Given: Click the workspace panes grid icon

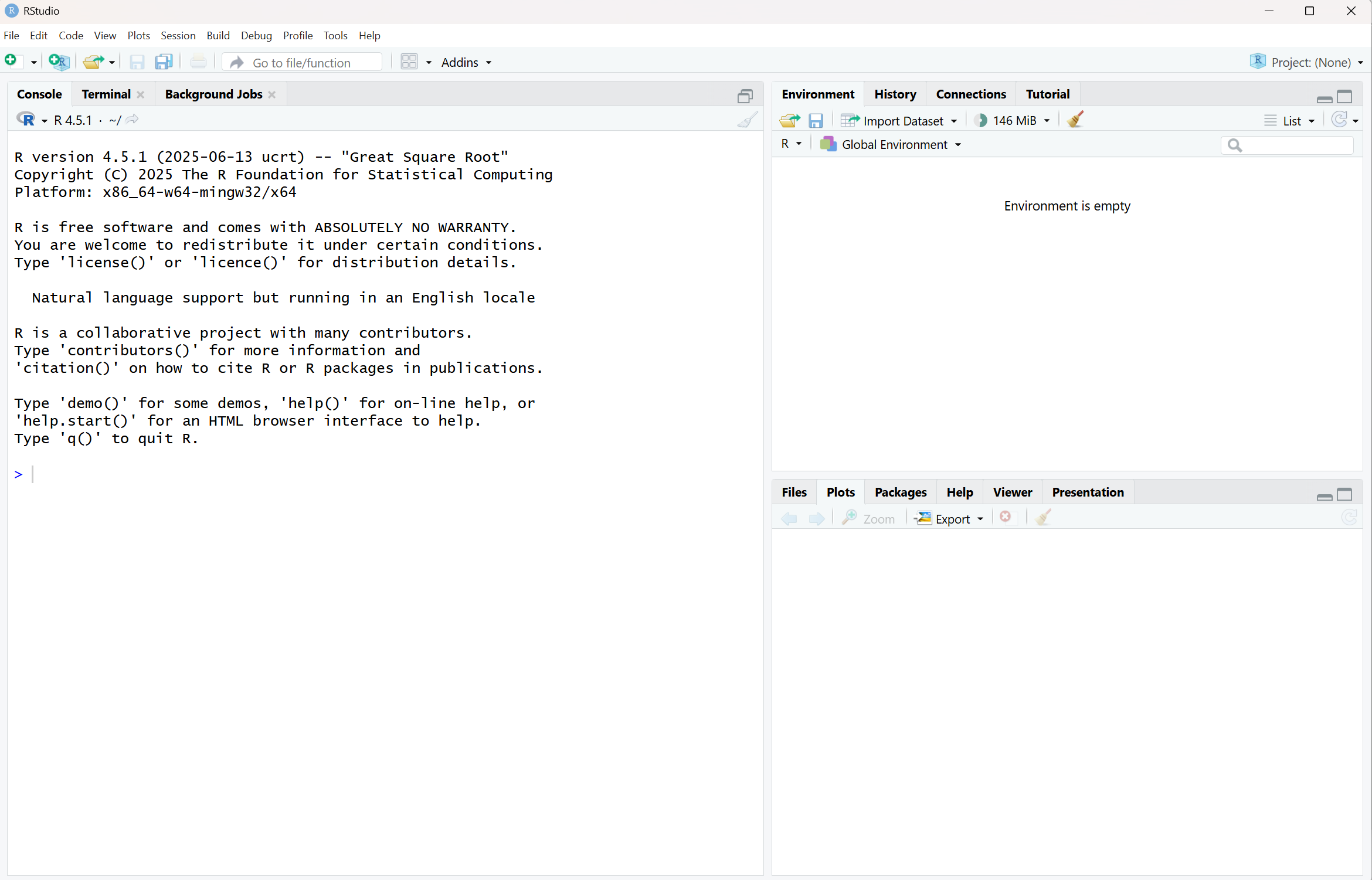Looking at the screenshot, I should tap(409, 62).
